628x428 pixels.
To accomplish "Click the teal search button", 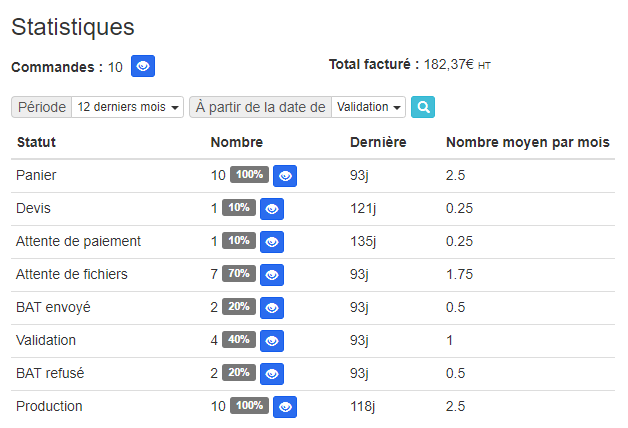I will [423, 107].
